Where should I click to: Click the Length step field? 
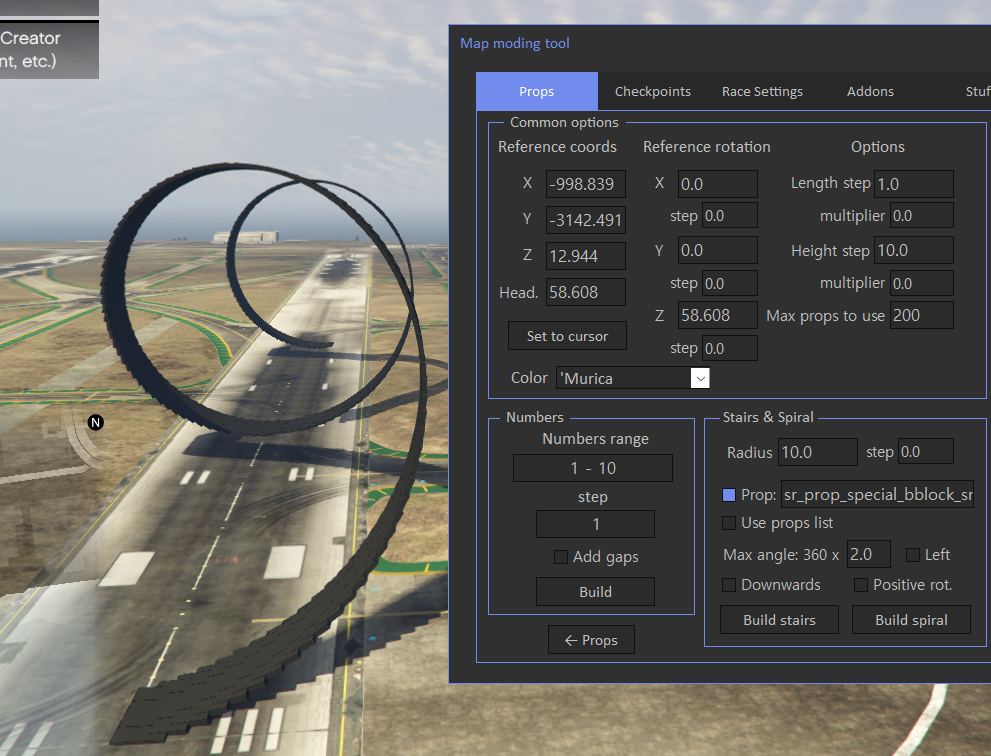[914, 184]
